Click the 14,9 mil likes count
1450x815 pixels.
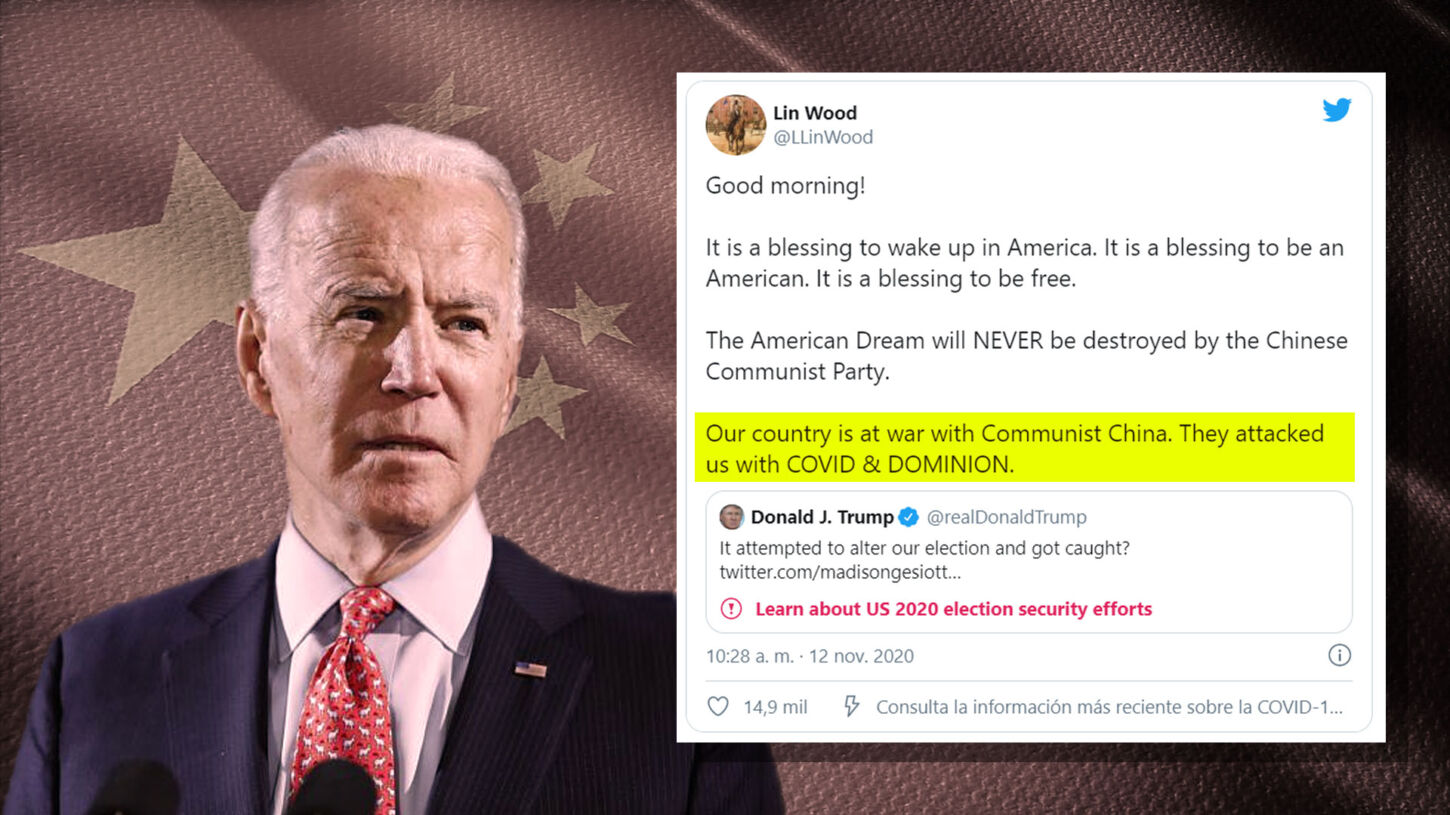click(775, 707)
